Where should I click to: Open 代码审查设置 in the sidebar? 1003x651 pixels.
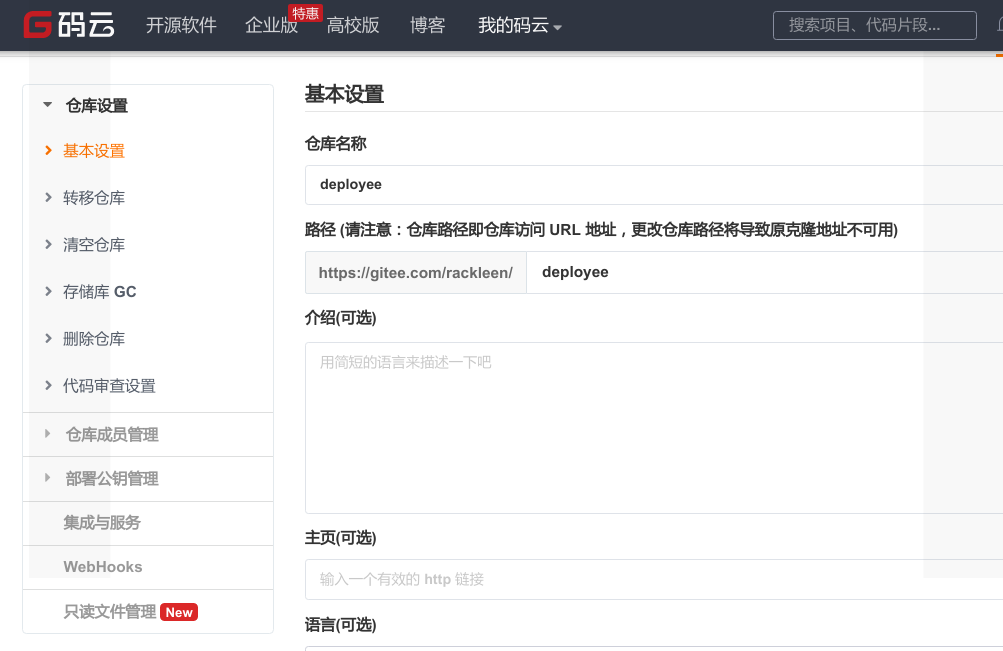click(x=109, y=386)
